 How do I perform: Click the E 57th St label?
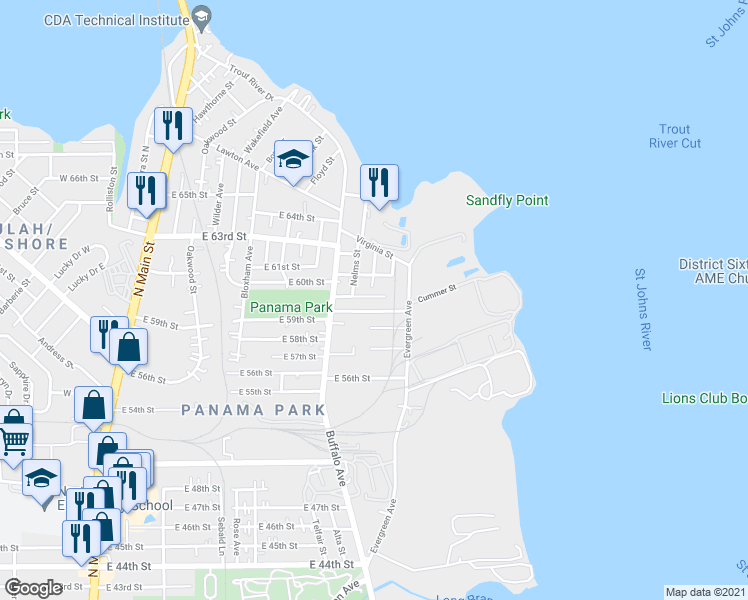click(300, 357)
